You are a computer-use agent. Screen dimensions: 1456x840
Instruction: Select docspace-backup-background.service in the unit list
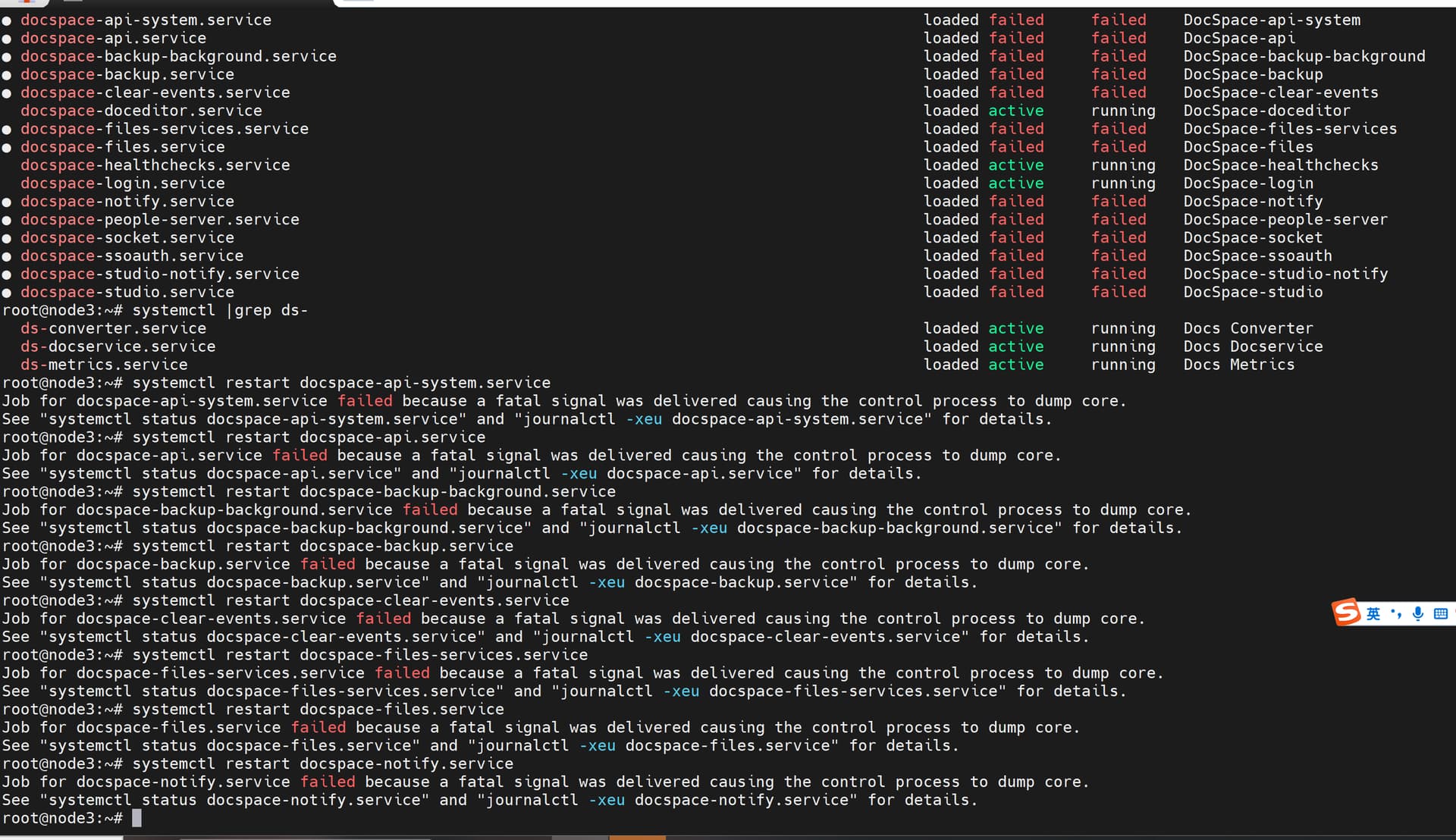click(178, 56)
